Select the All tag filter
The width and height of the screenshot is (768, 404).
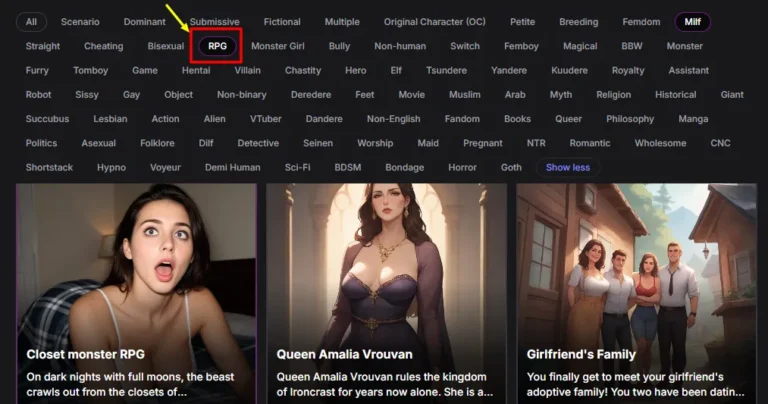31,22
